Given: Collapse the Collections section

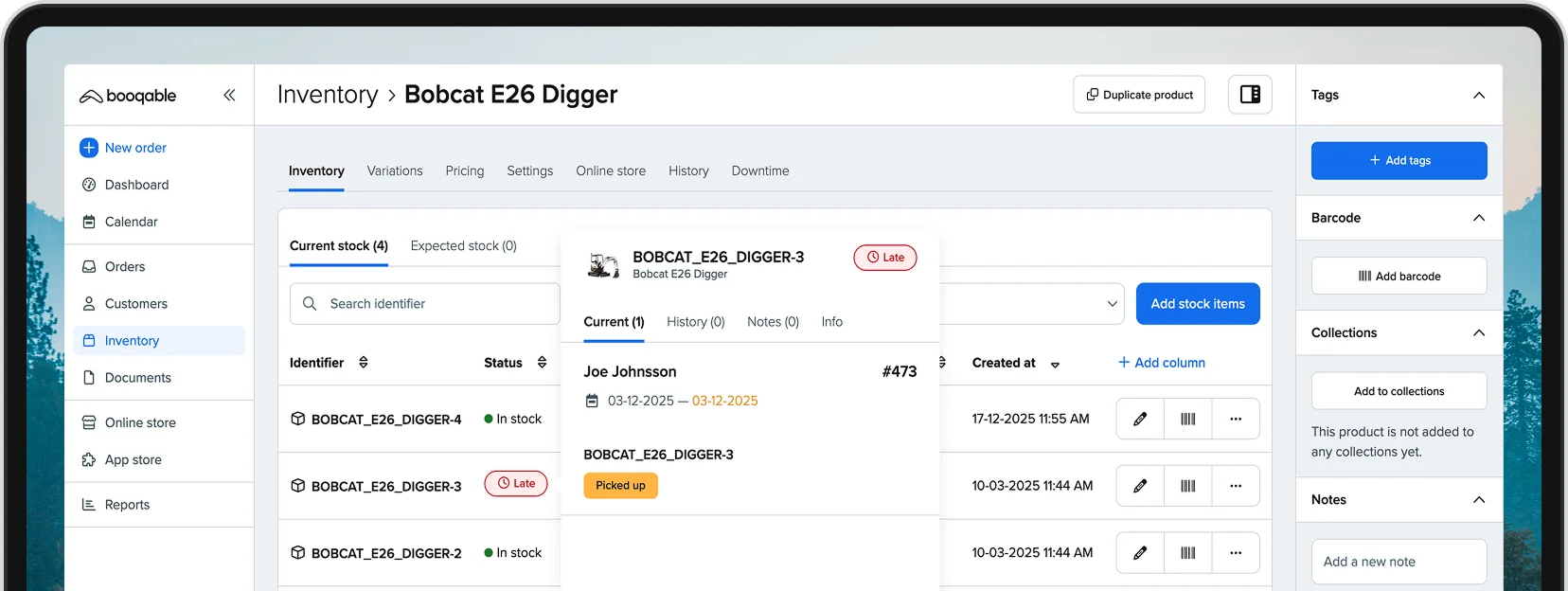Looking at the screenshot, I should (x=1478, y=332).
